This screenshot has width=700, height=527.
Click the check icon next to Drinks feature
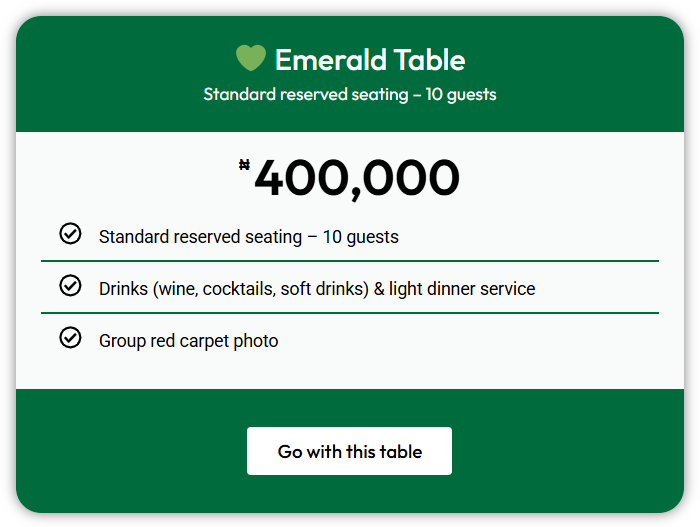(70, 286)
